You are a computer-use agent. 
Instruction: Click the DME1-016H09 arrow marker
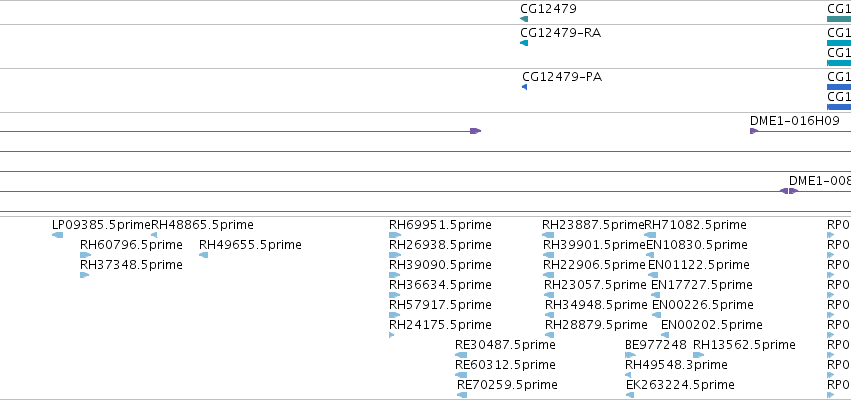754,131
